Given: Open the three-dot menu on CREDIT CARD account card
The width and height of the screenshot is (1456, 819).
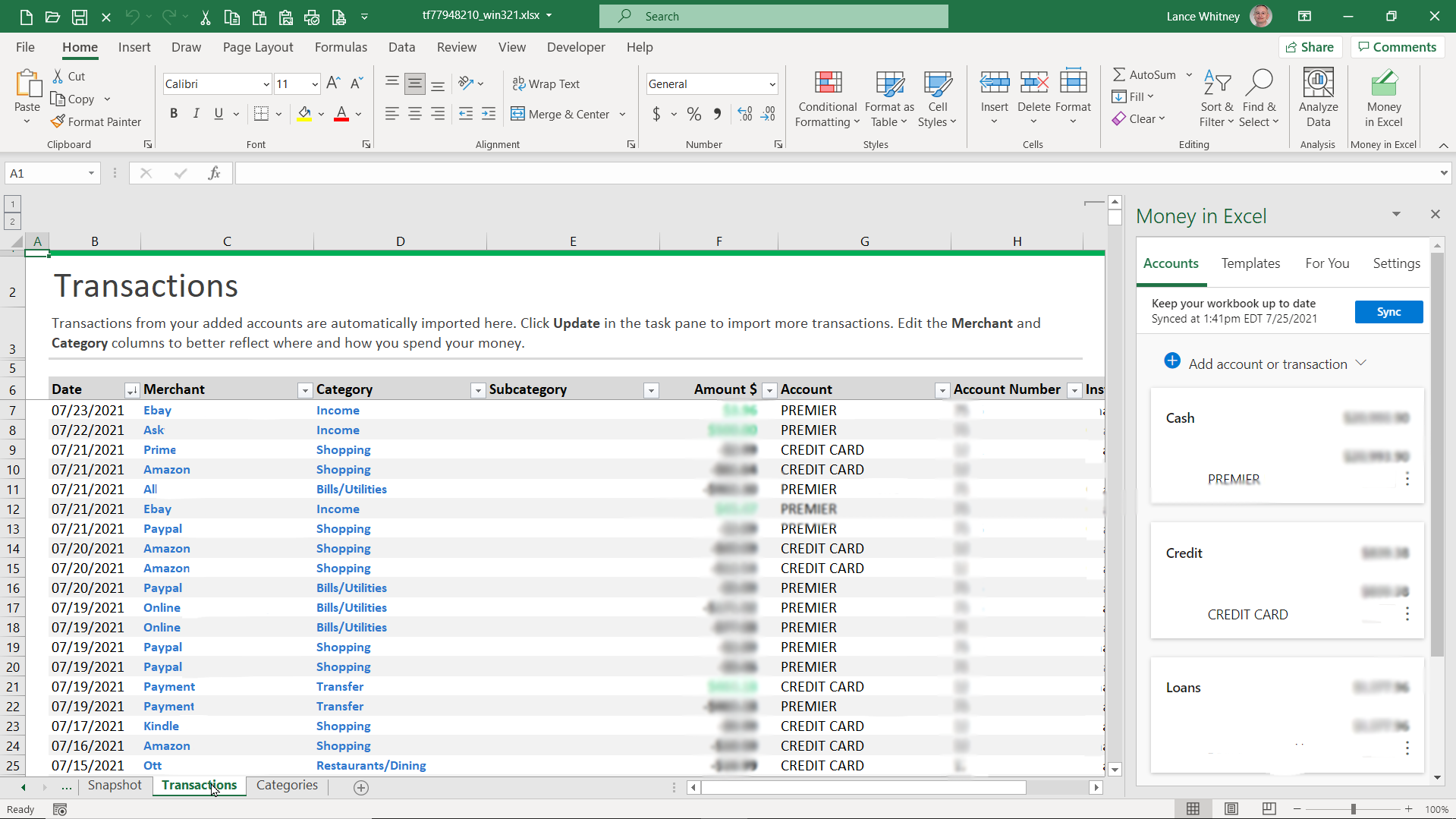Looking at the screenshot, I should (x=1407, y=613).
